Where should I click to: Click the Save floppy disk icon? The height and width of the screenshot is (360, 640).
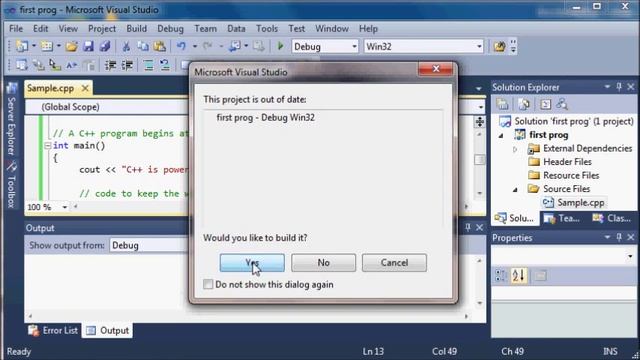click(88, 46)
